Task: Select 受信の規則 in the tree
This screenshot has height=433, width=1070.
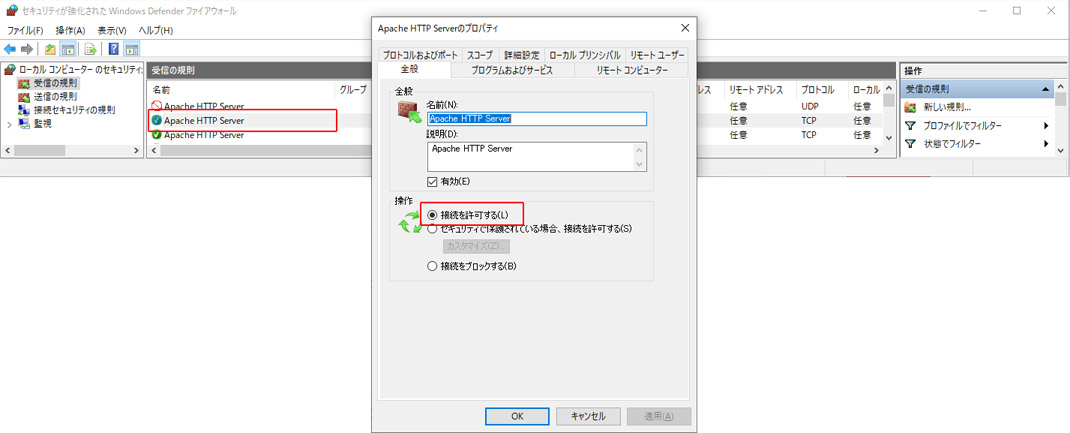Action: tap(55, 83)
